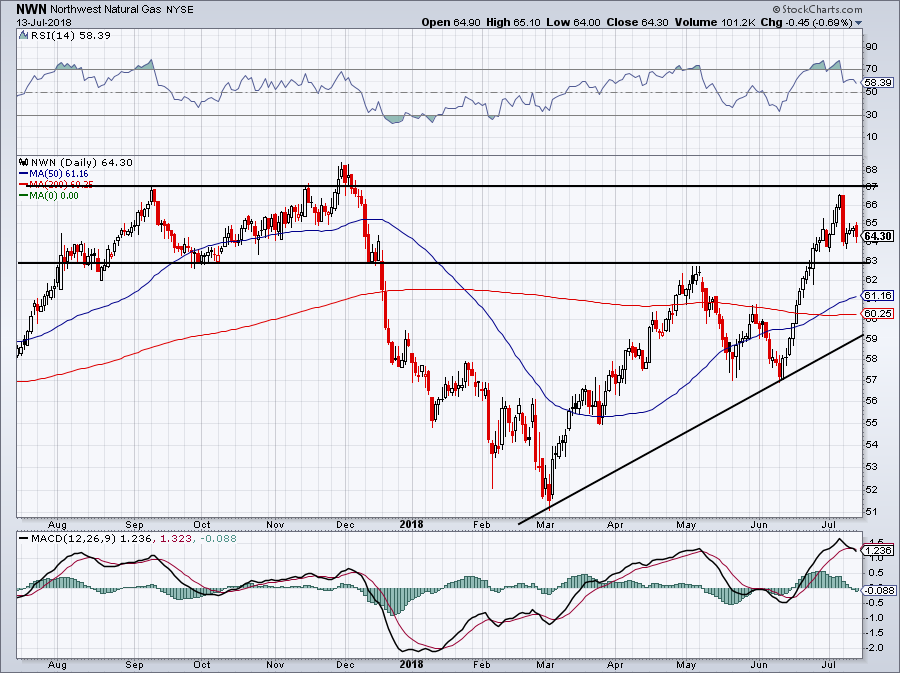Click the Northwest Natural Gas company name

coord(106,10)
